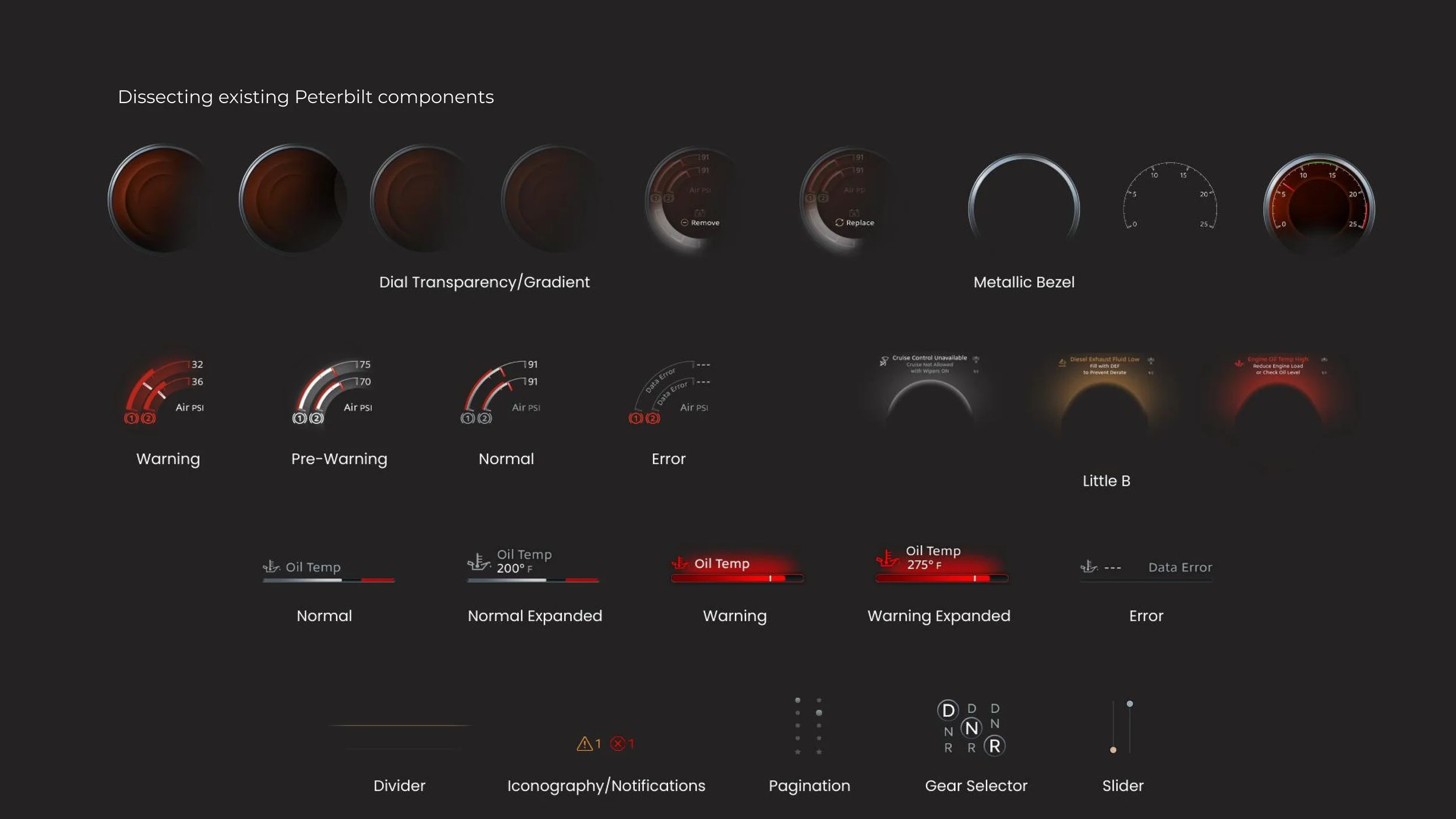The height and width of the screenshot is (819, 1456).
Task: Click the red Warning Oil Temp bar
Action: click(x=736, y=578)
